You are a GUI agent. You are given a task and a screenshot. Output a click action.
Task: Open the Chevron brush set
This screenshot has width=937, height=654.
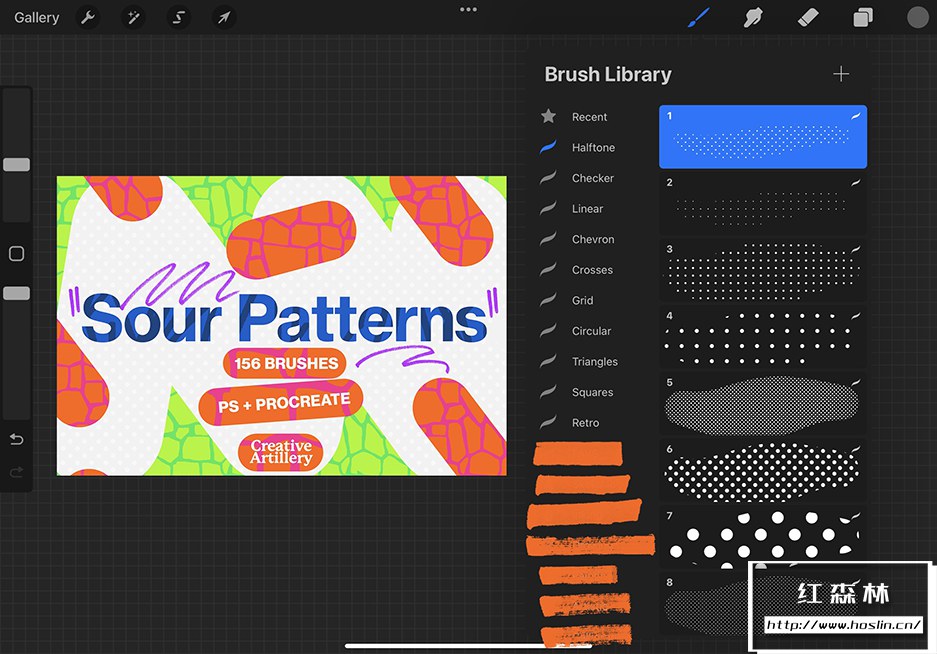coord(593,239)
